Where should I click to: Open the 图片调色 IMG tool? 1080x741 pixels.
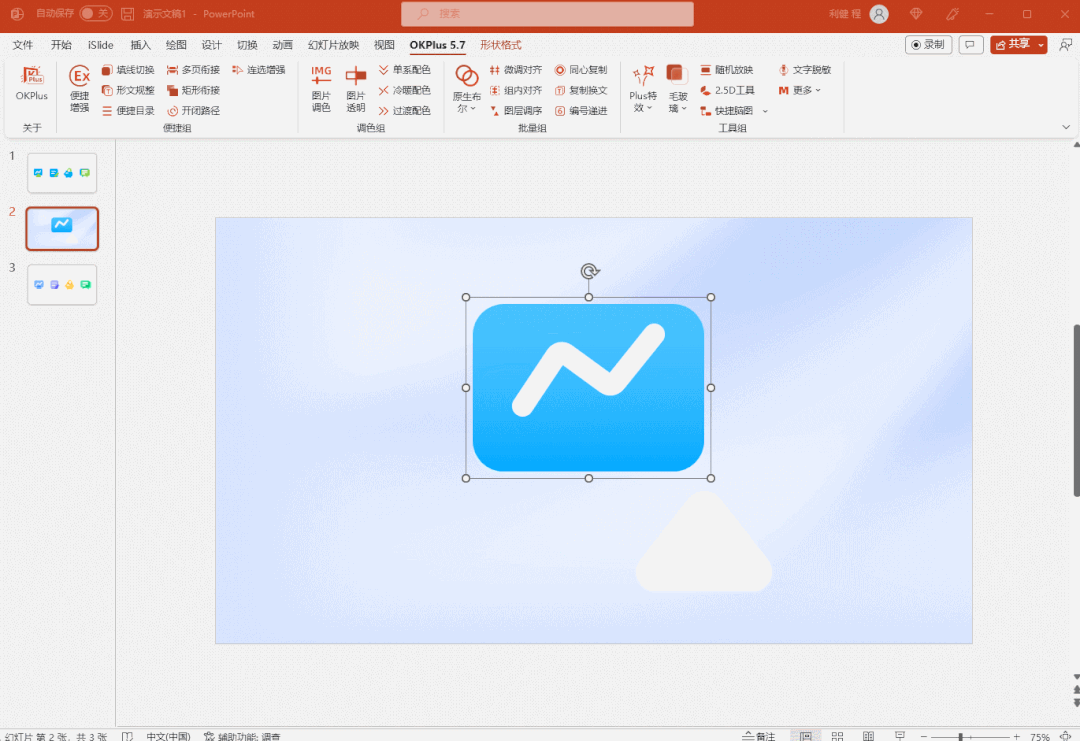tap(321, 88)
